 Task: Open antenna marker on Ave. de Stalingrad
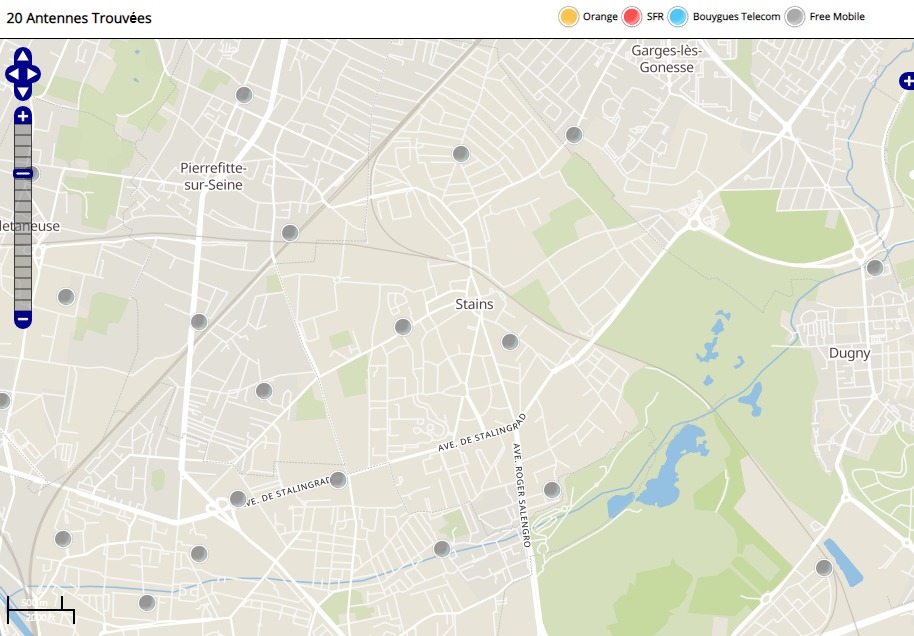pos(338,480)
